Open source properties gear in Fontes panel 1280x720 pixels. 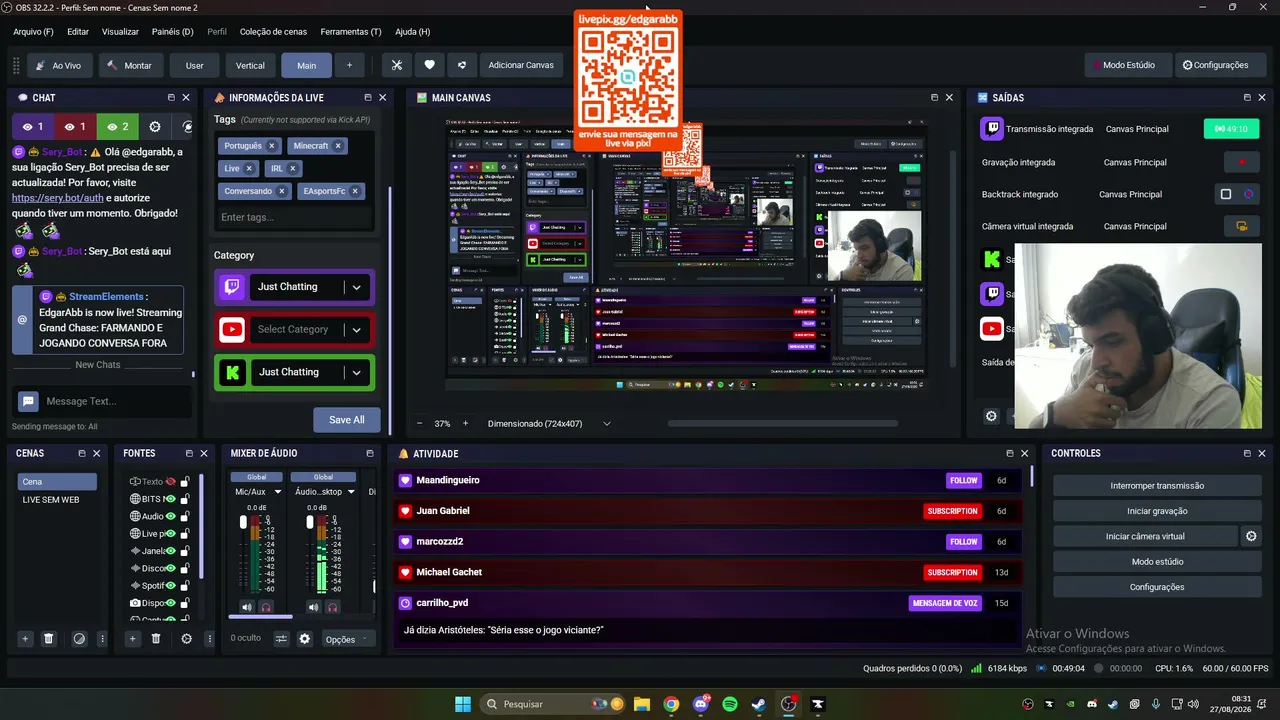186,638
